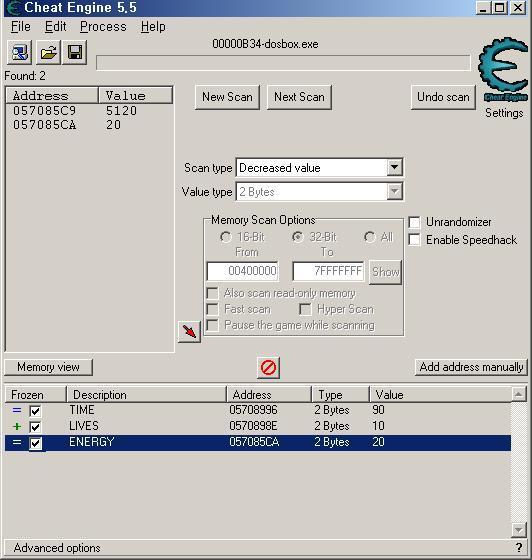Click address list scrollbar down arrow
The height and width of the screenshot is (560, 532).
point(518,529)
